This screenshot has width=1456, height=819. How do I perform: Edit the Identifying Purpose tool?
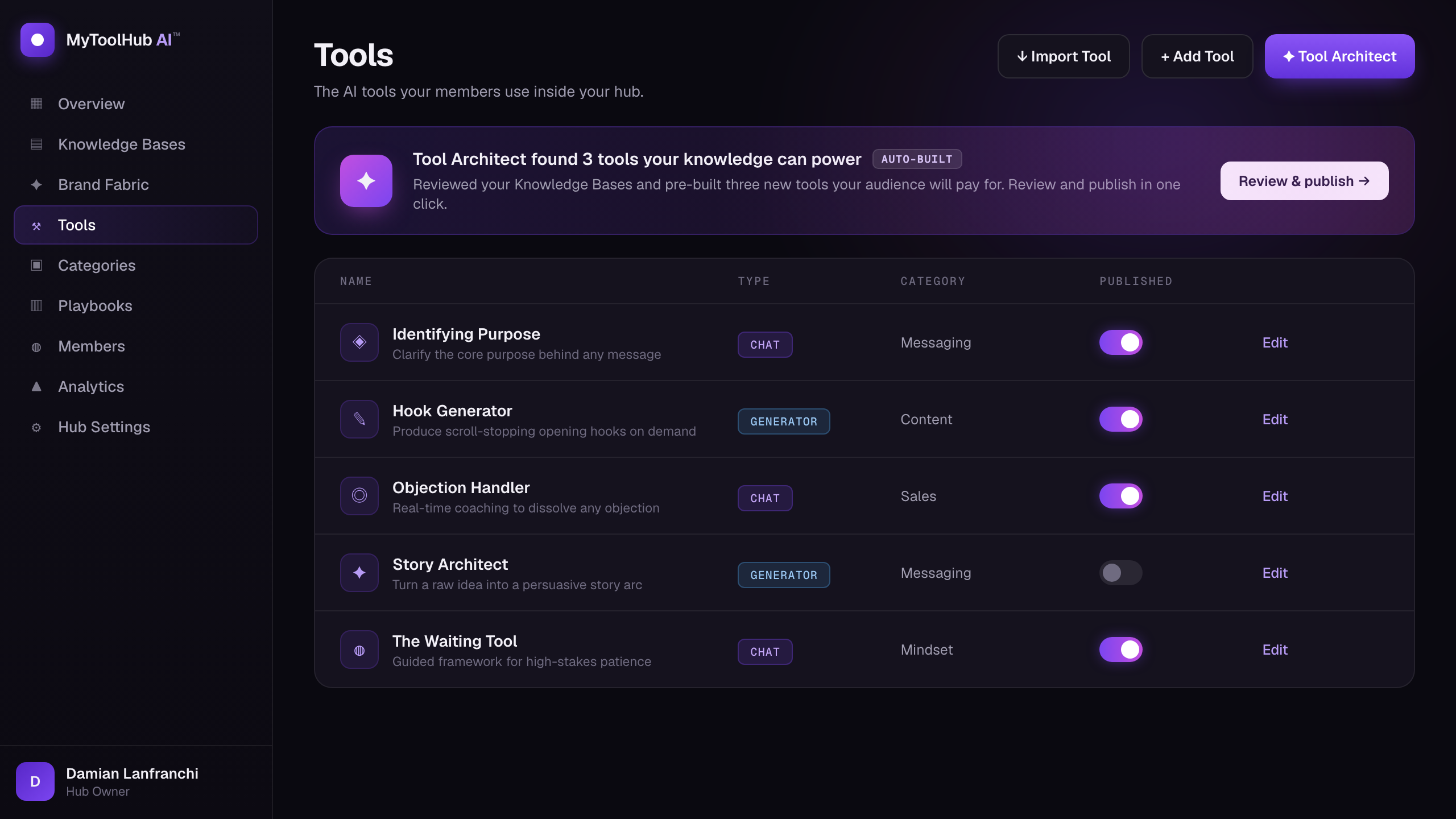(1275, 342)
